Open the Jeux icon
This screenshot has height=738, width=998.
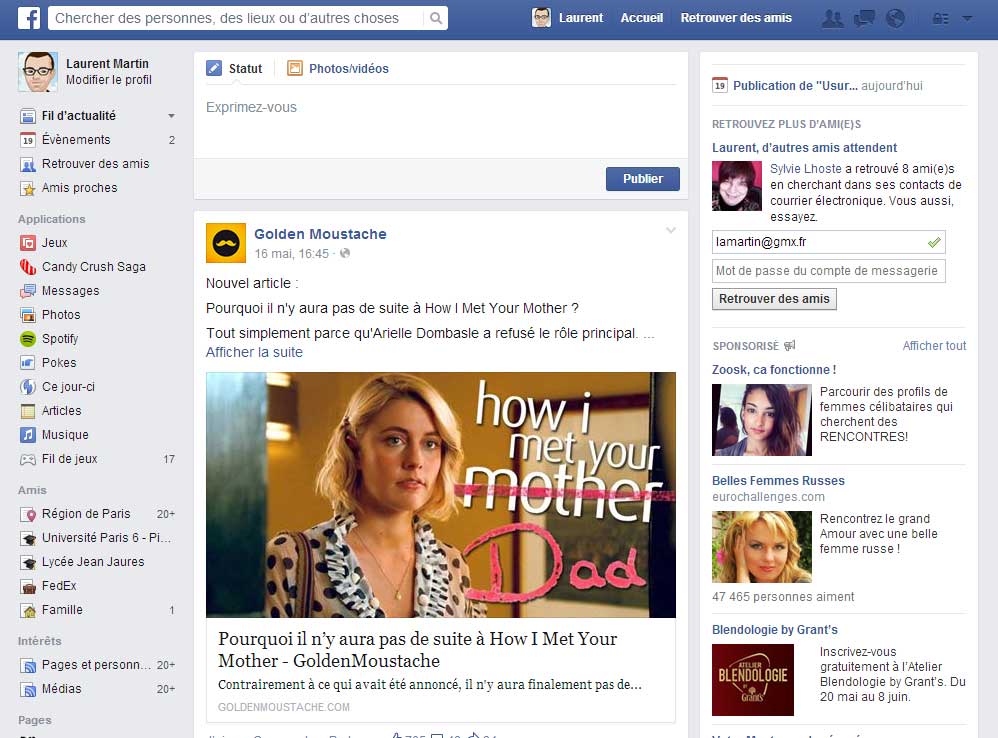[28, 243]
